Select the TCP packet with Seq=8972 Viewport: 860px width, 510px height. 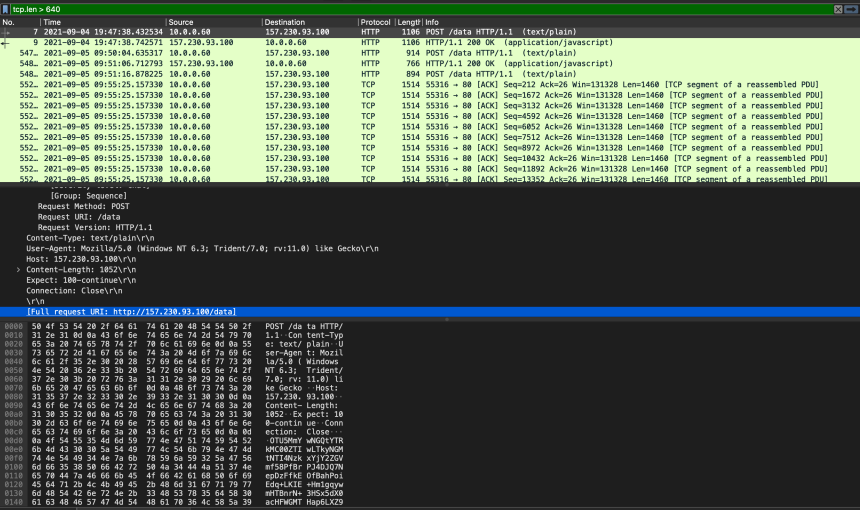click(x=430, y=148)
